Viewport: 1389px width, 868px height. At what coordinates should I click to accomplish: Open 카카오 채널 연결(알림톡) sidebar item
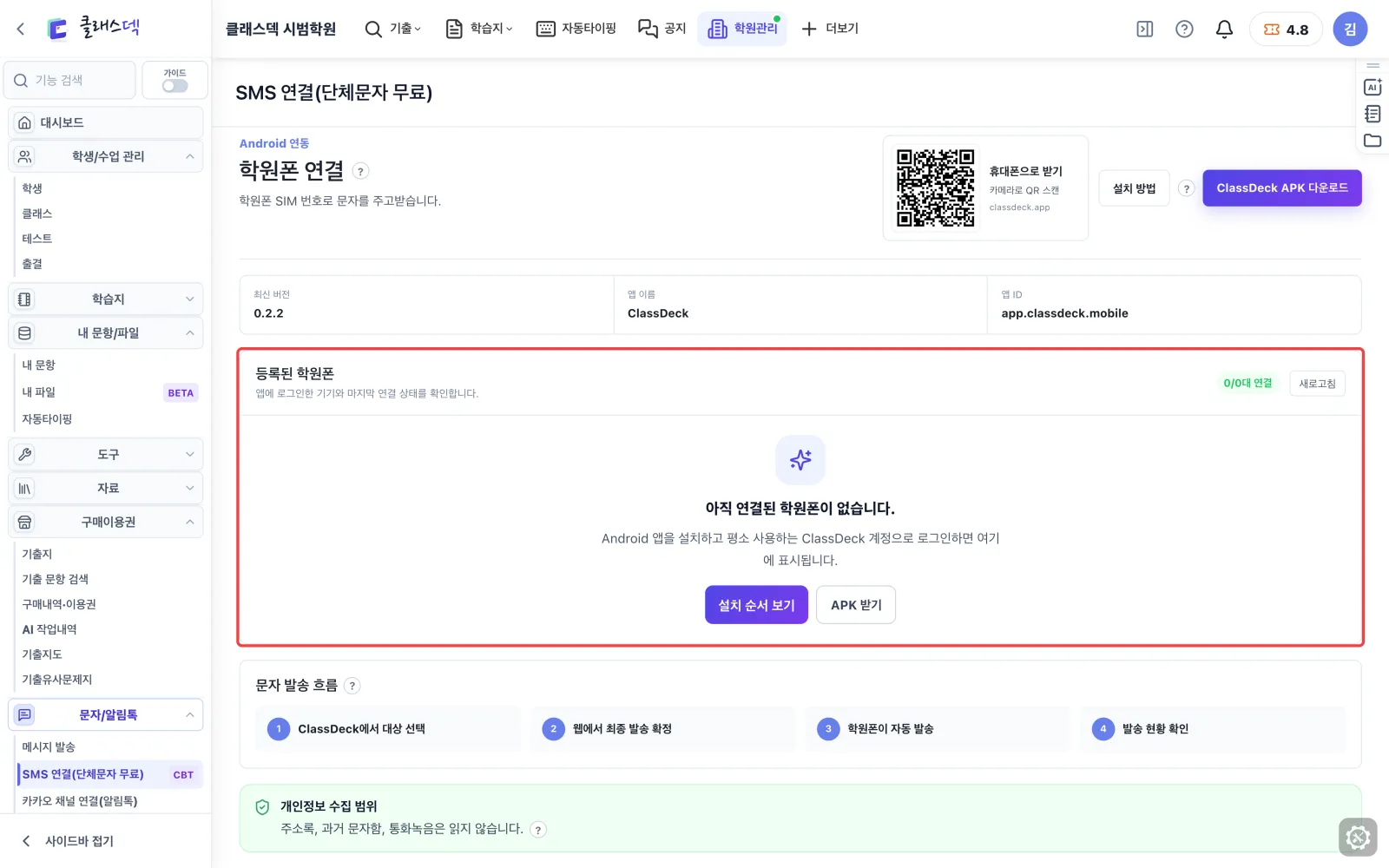click(80, 801)
